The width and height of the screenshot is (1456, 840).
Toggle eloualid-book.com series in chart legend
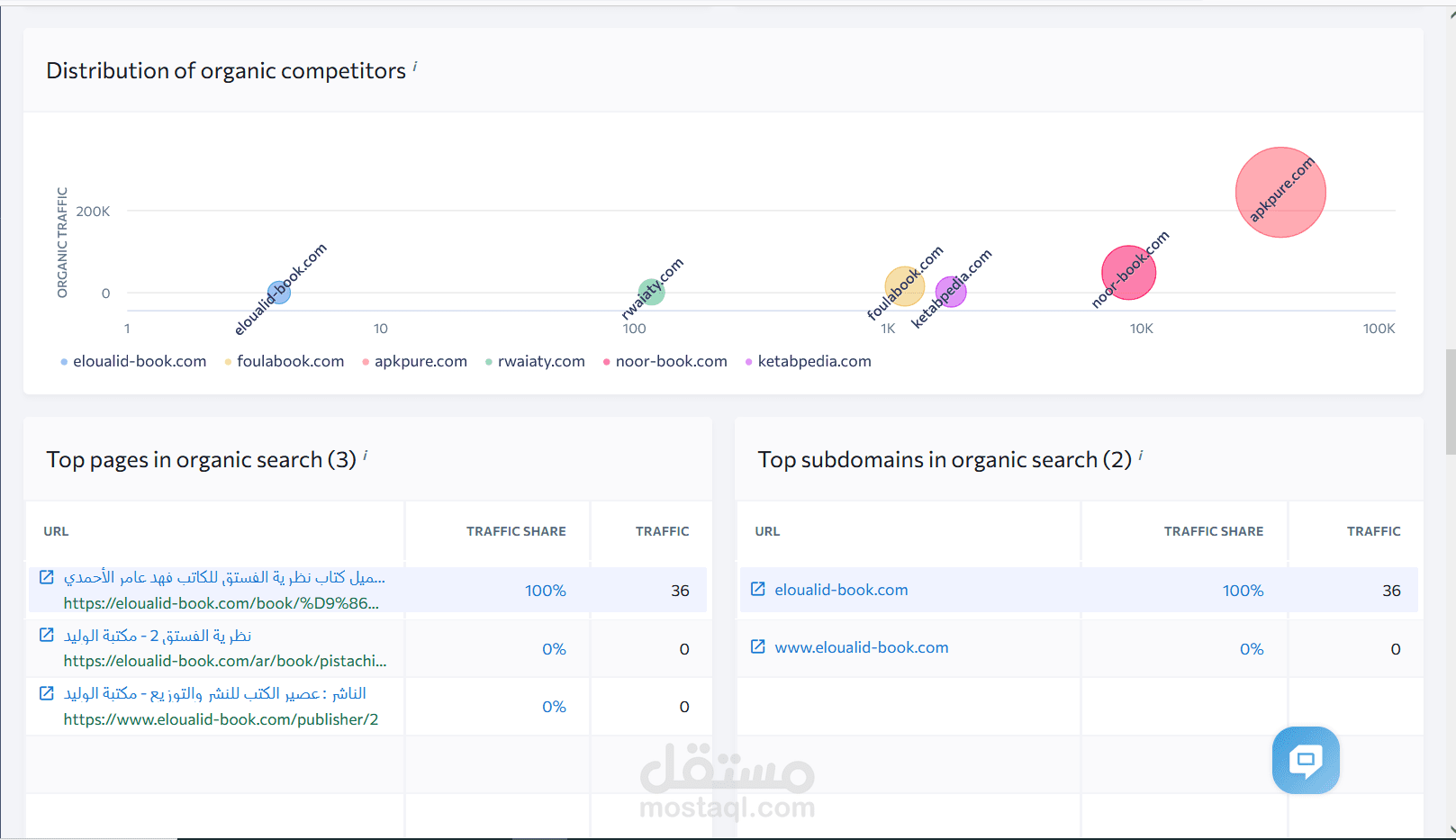point(140,361)
